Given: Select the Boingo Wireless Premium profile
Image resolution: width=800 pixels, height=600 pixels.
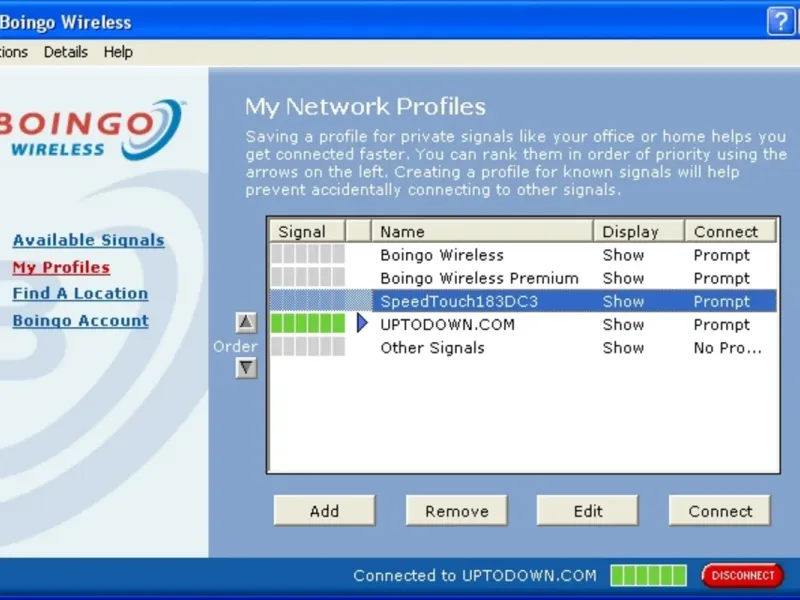Looking at the screenshot, I should tap(523, 278).
